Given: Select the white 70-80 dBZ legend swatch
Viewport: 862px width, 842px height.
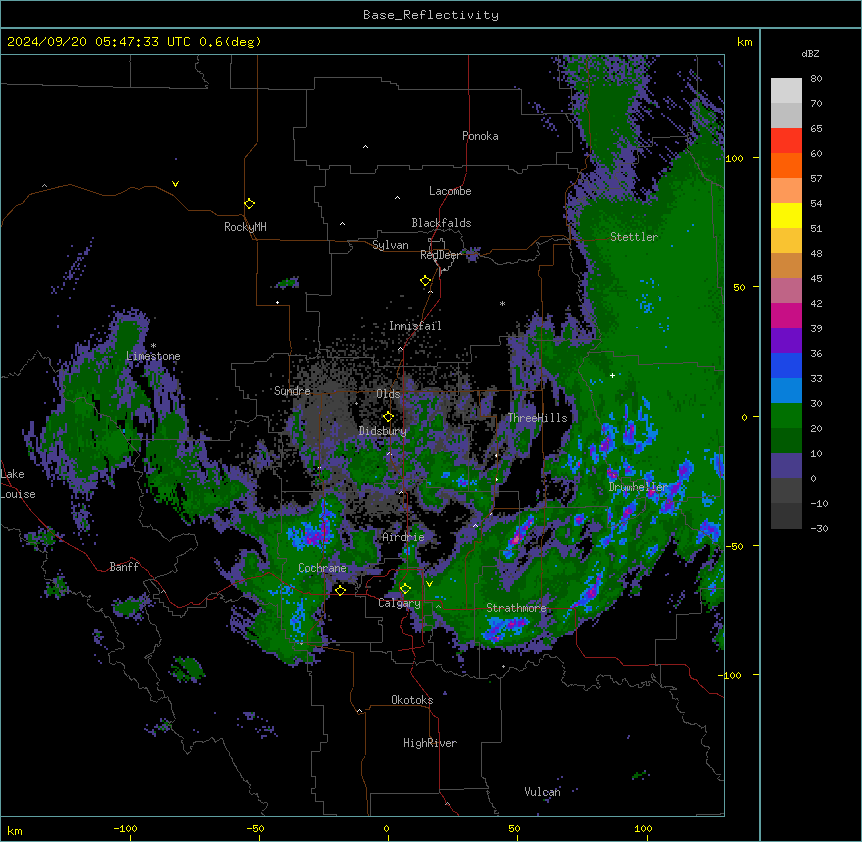Looking at the screenshot, I should (786, 91).
